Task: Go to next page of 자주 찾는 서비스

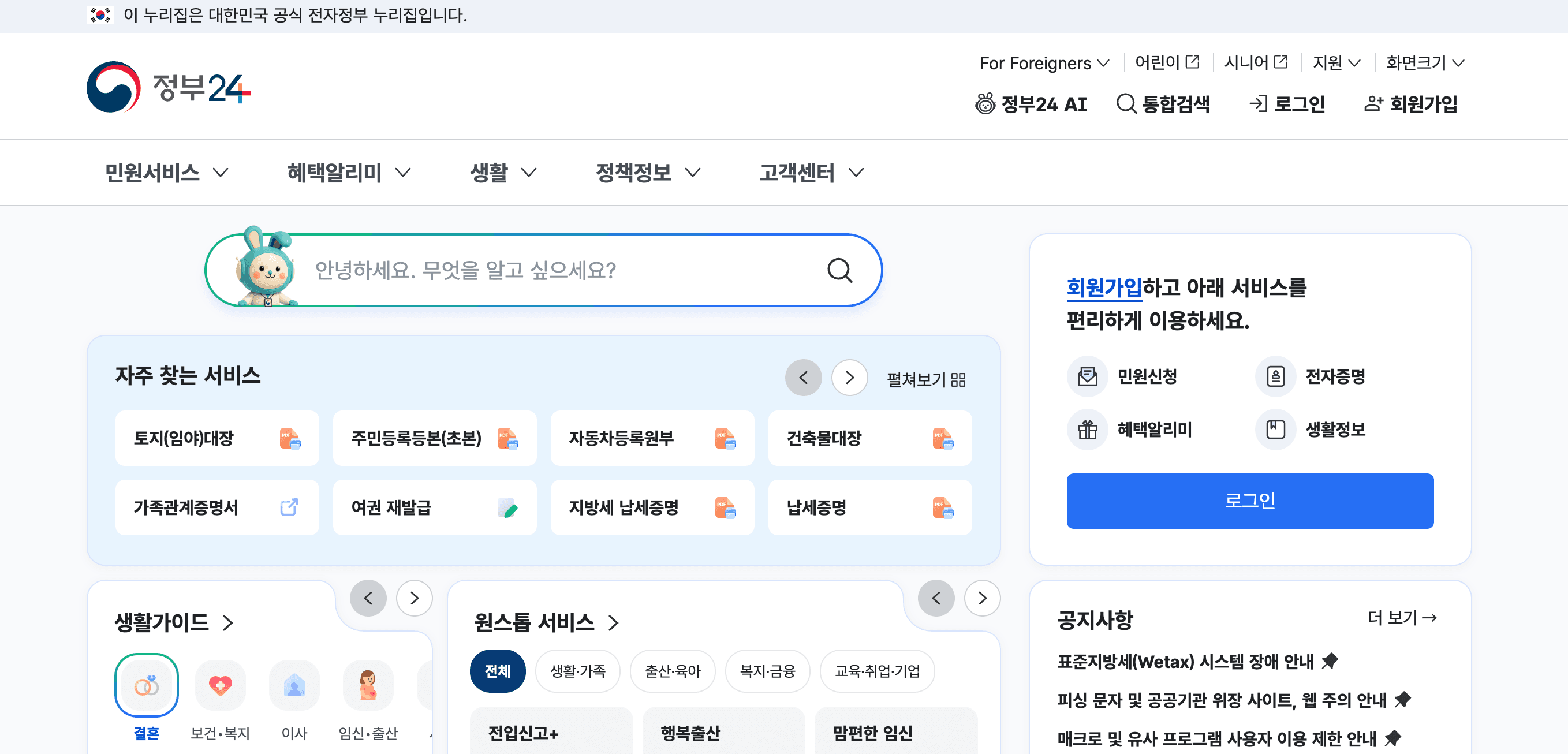Action: 850,378
